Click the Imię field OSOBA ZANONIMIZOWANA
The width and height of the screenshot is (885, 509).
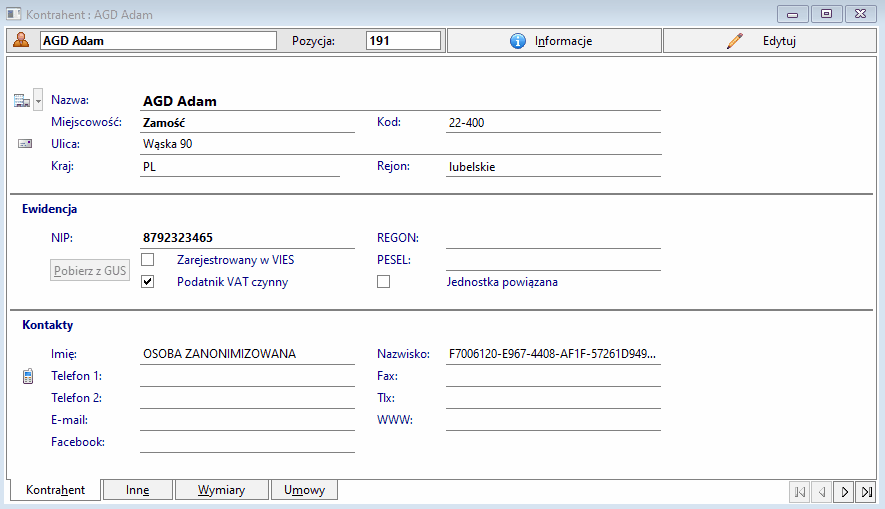tap(247, 354)
